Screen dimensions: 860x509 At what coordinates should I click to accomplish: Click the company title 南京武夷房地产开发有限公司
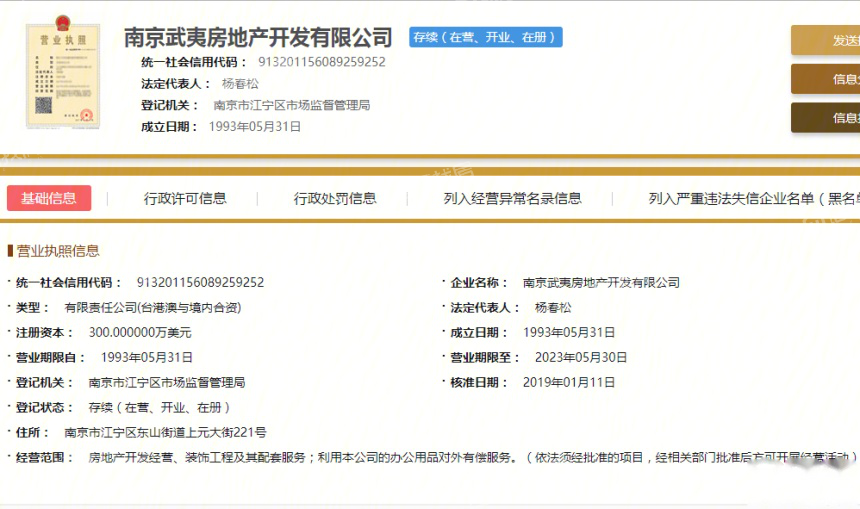tap(258, 37)
